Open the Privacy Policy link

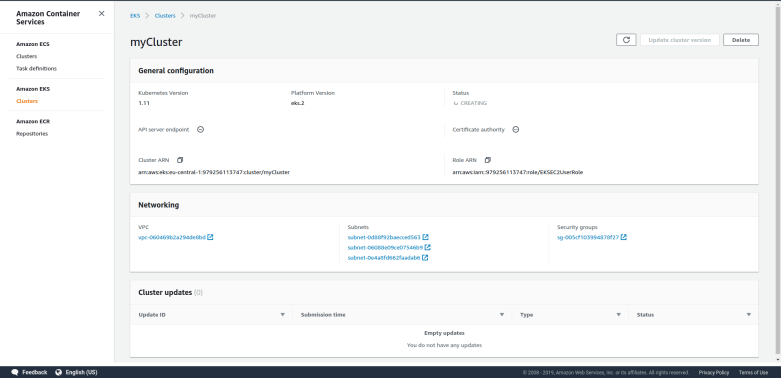(713, 373)
